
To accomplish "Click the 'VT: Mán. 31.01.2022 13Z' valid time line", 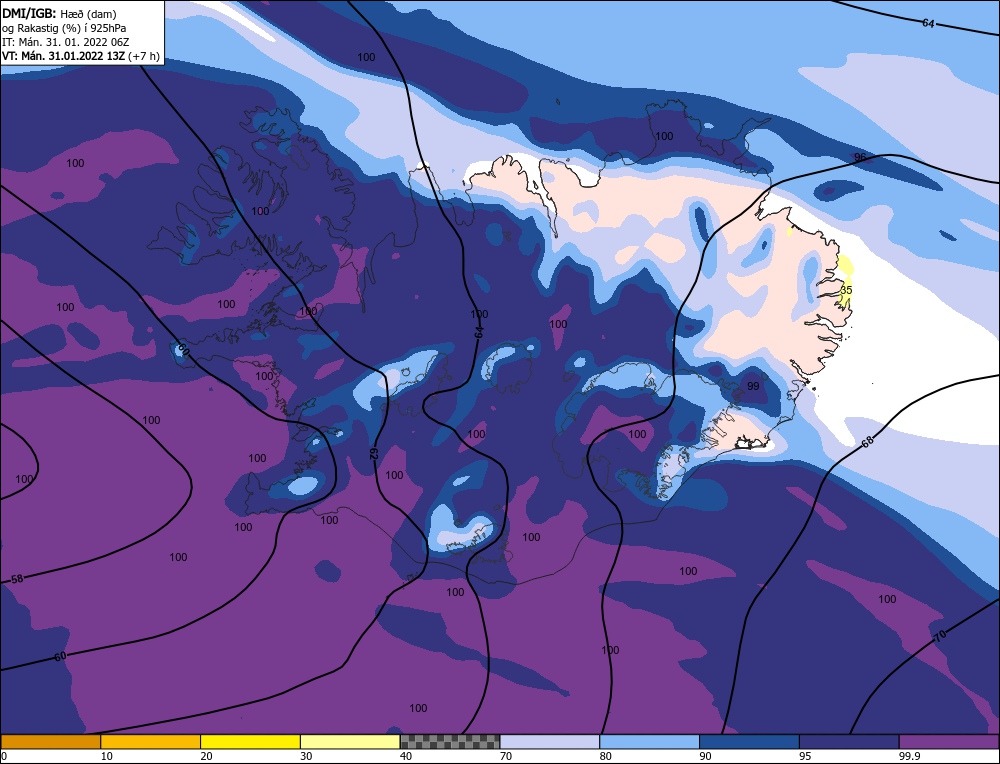I will pos(80,56).
